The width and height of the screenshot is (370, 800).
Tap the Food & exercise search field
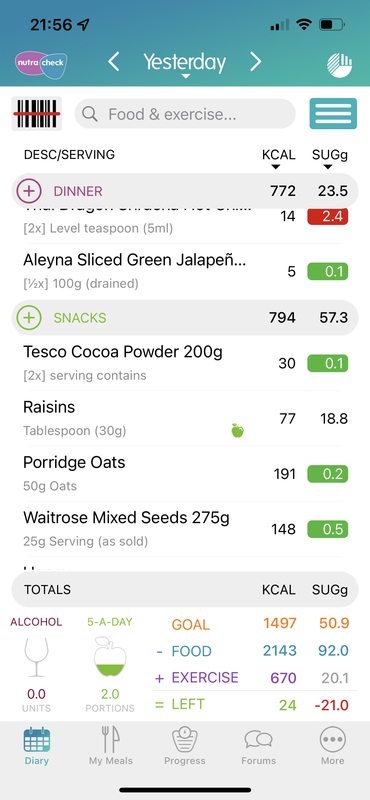(x=185, y=114)
